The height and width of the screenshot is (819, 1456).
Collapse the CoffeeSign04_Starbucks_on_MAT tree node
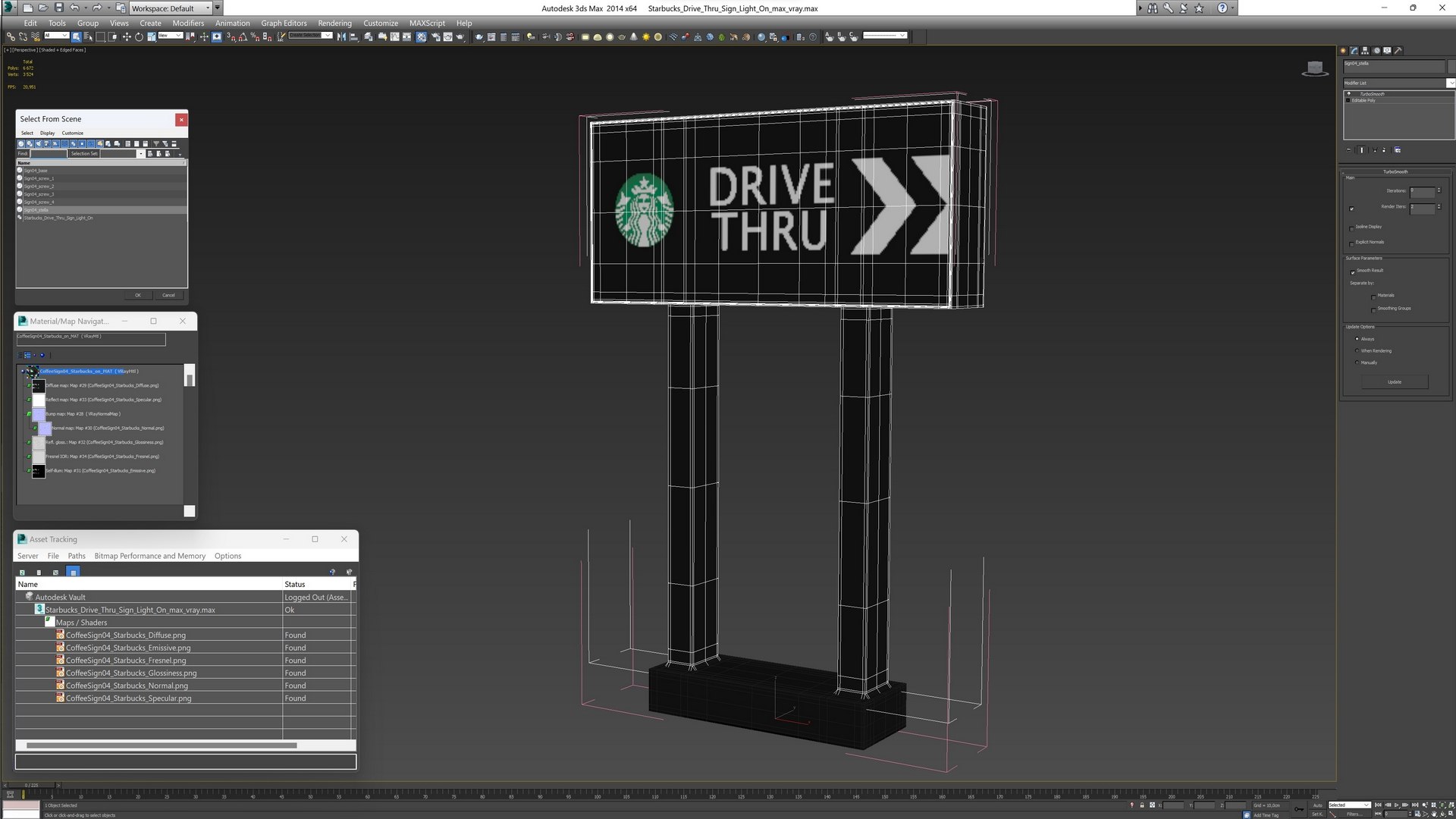click(x=22, y=372)
